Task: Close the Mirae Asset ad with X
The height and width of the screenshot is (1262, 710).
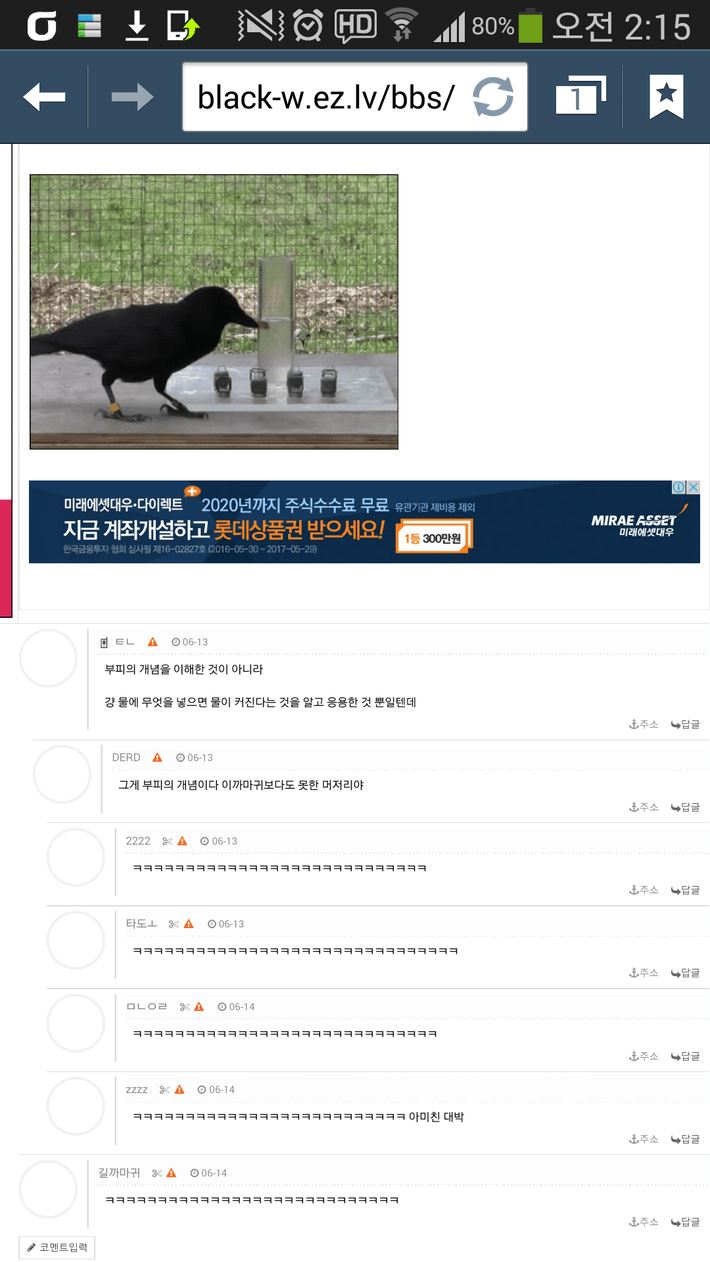Action: click(x=693, y=487)
